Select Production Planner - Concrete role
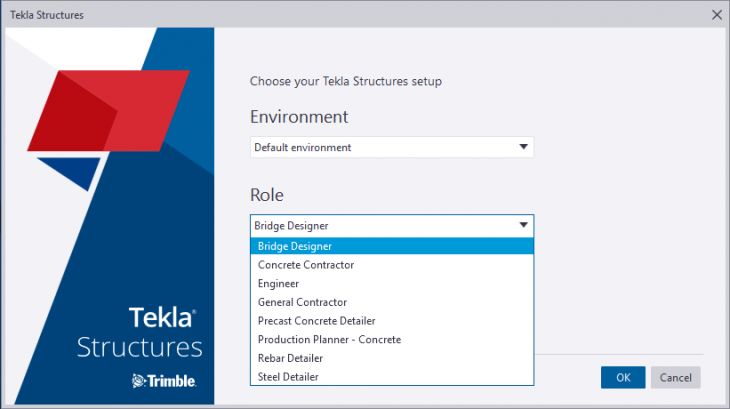Screen dimensions: 730x409 (329, 340)
